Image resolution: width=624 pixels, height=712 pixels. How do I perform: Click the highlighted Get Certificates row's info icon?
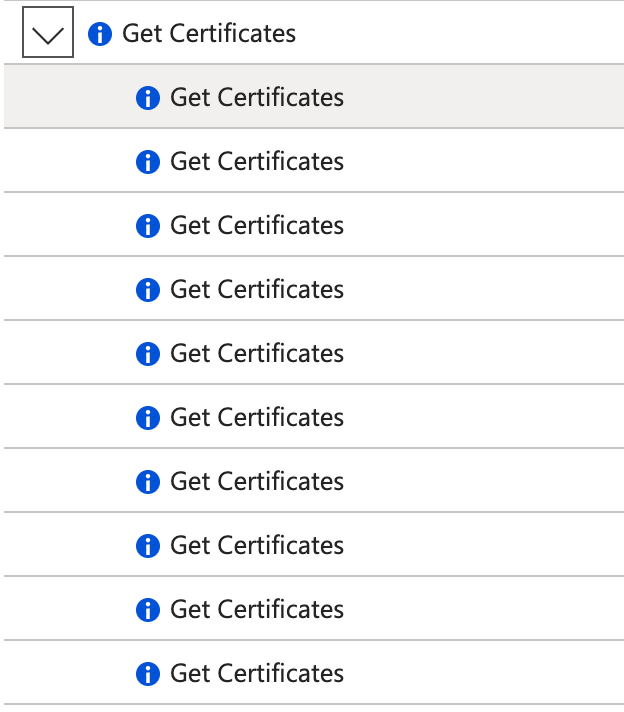148,98
